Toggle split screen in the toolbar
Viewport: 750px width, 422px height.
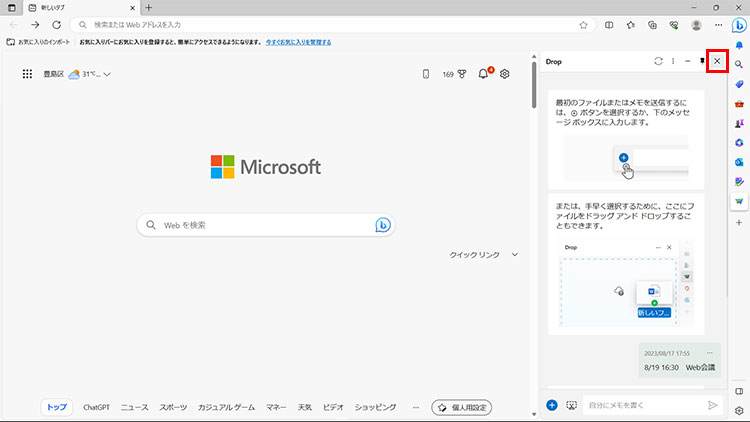[608, 25]
